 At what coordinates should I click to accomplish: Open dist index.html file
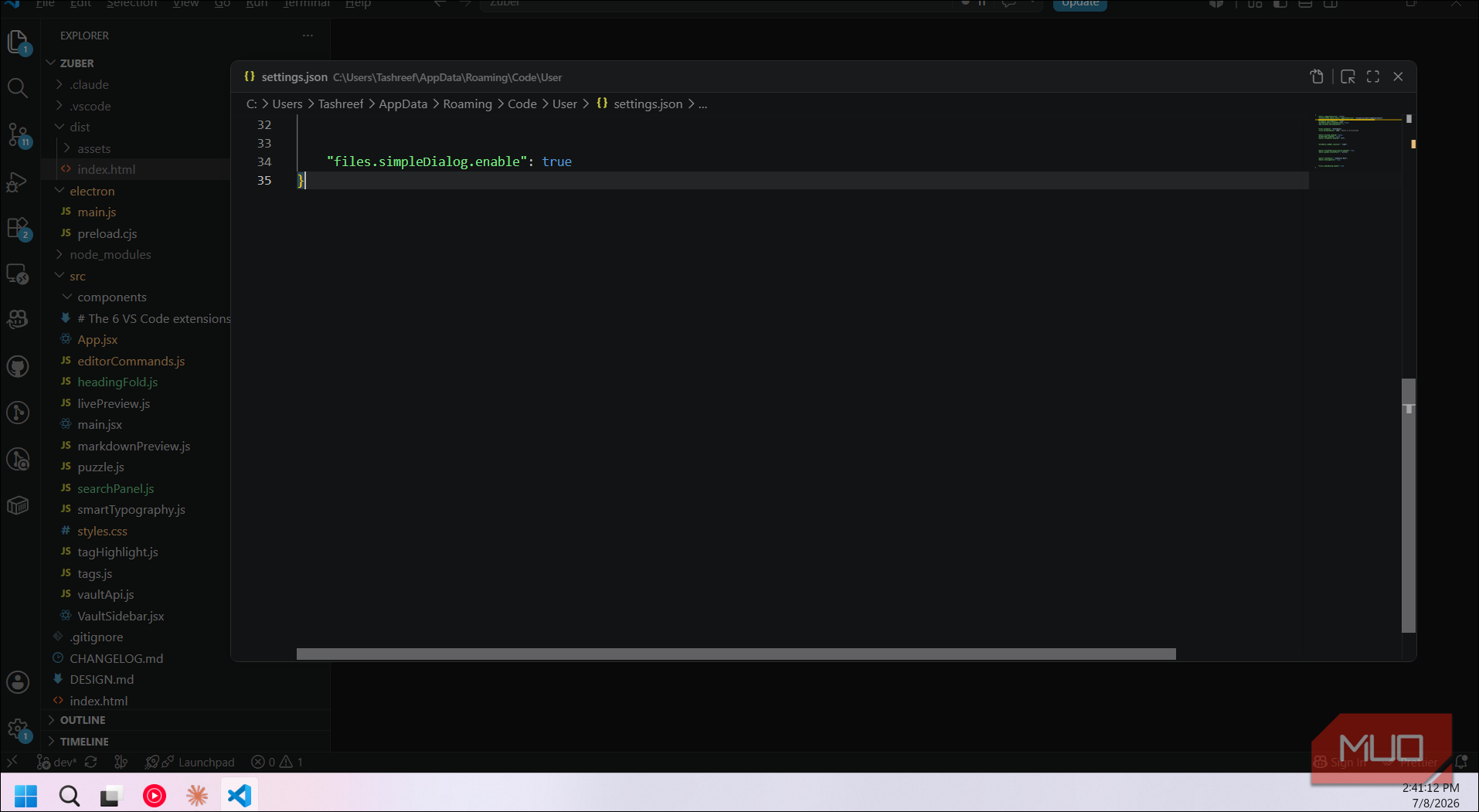pyautogui.click(x=106, y=169)
